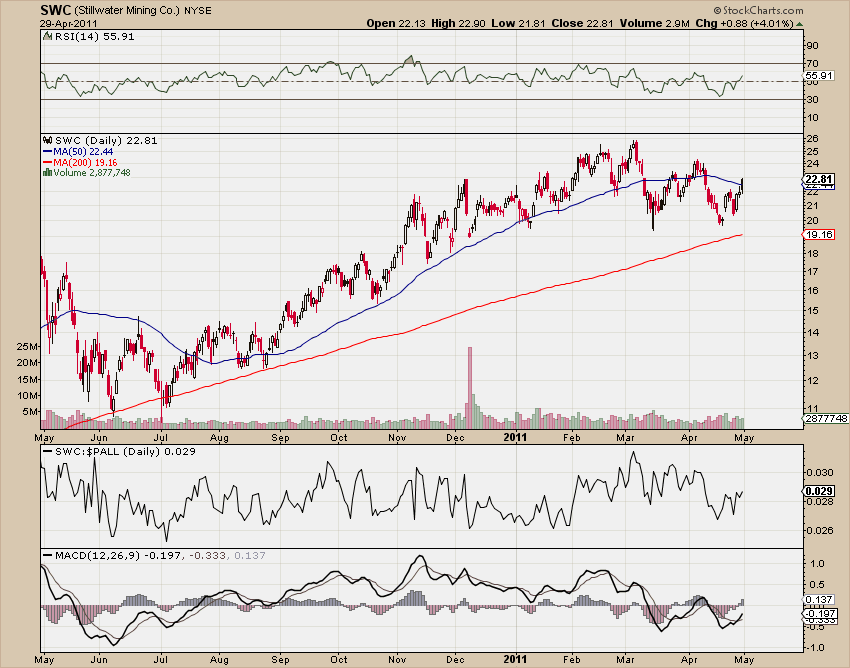Click the MACD axis value 1.0
Viewport: 850px width, 668px height.
click(x=817, y=564)
